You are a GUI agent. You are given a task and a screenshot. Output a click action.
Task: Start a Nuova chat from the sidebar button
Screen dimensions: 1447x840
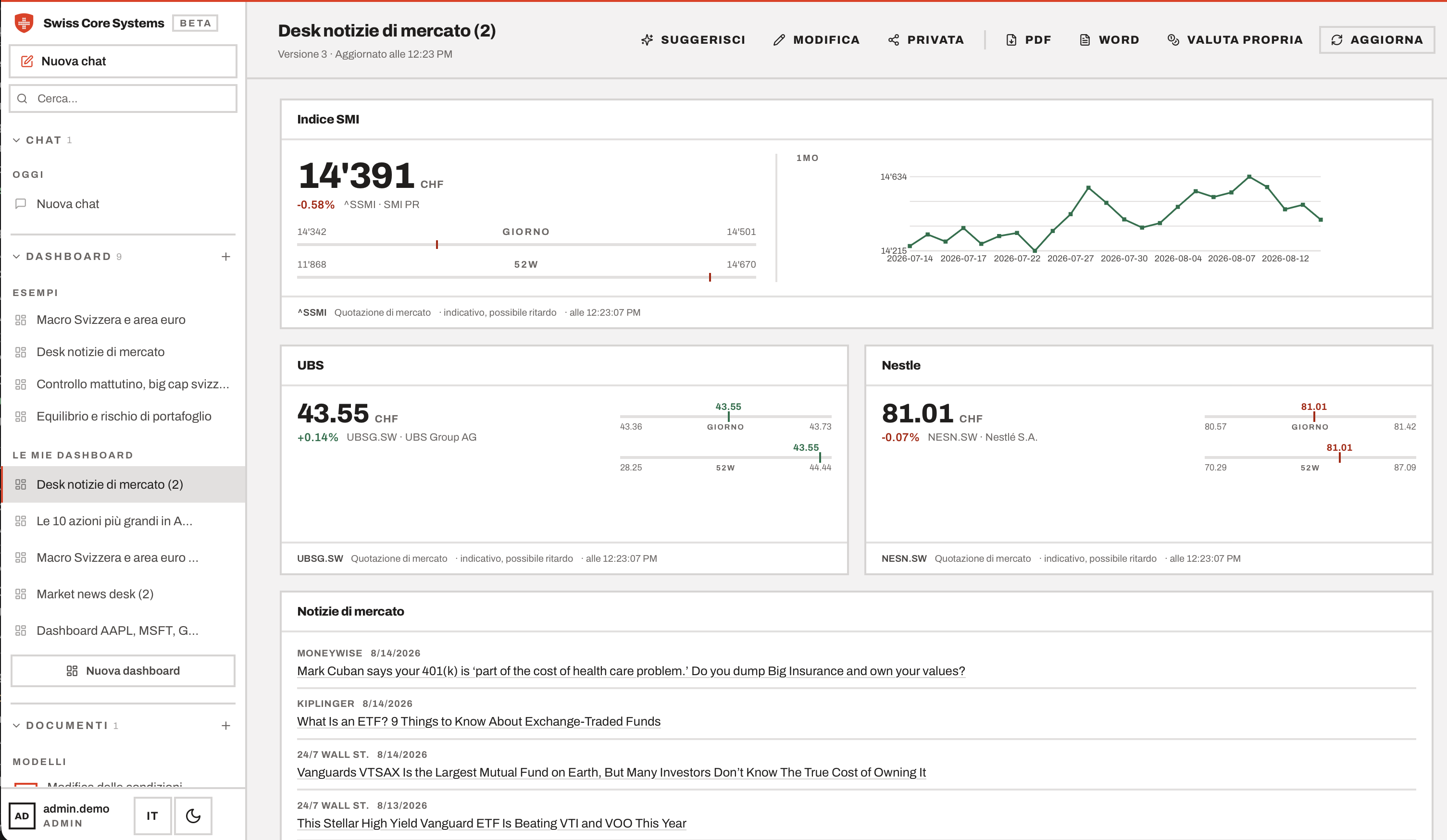tap(123, 61)
